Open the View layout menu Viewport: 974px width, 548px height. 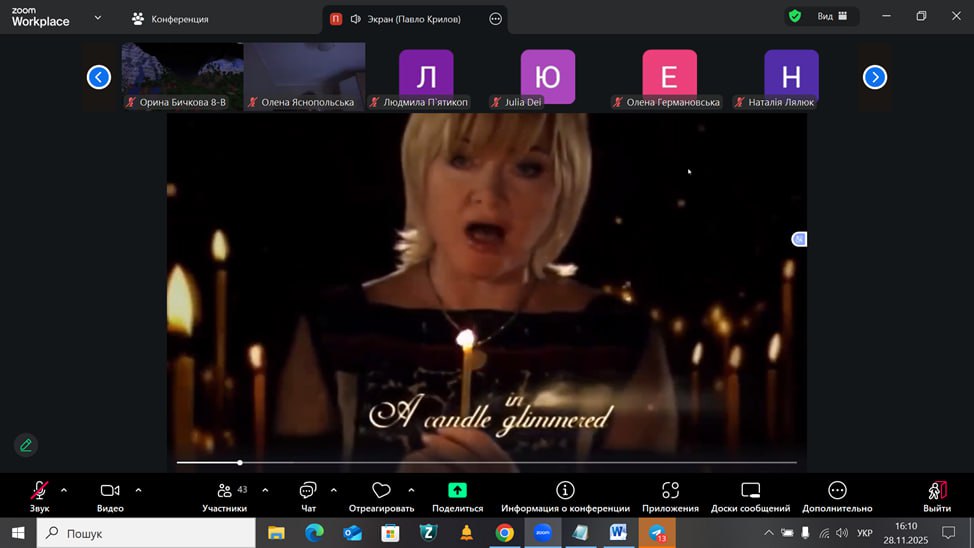(x=831, y=17)
